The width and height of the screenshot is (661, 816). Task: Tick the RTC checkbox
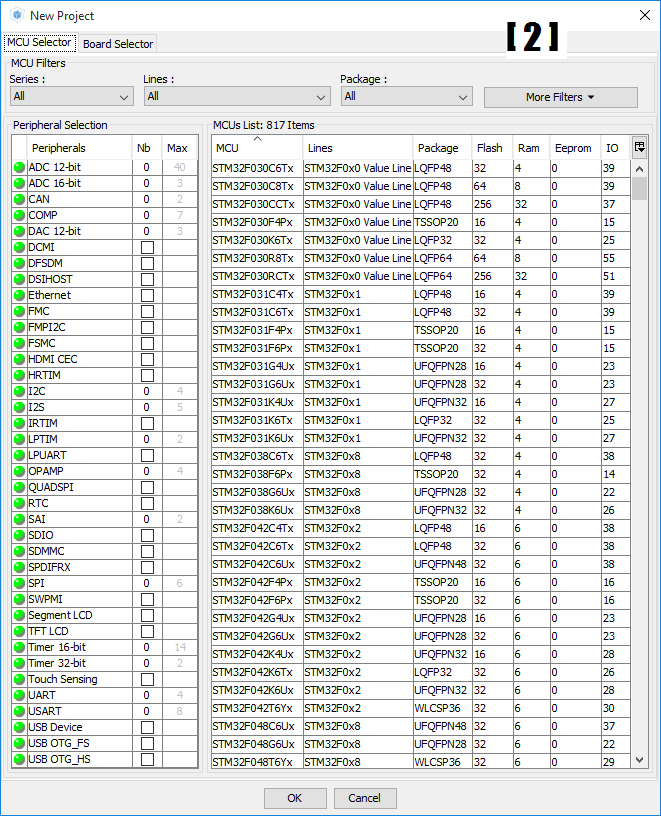click(x=147, y=504)
